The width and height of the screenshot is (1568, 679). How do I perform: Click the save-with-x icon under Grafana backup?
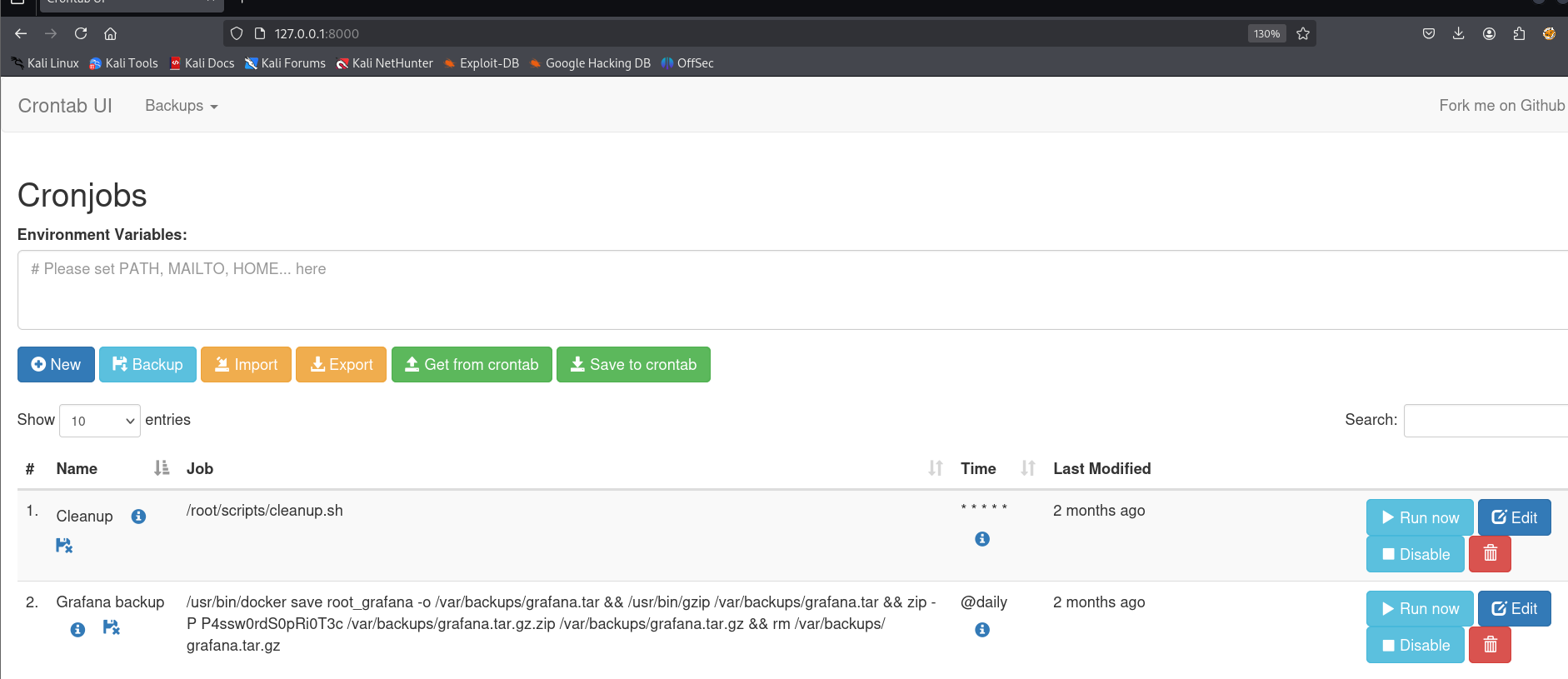(x=111, y=627)
